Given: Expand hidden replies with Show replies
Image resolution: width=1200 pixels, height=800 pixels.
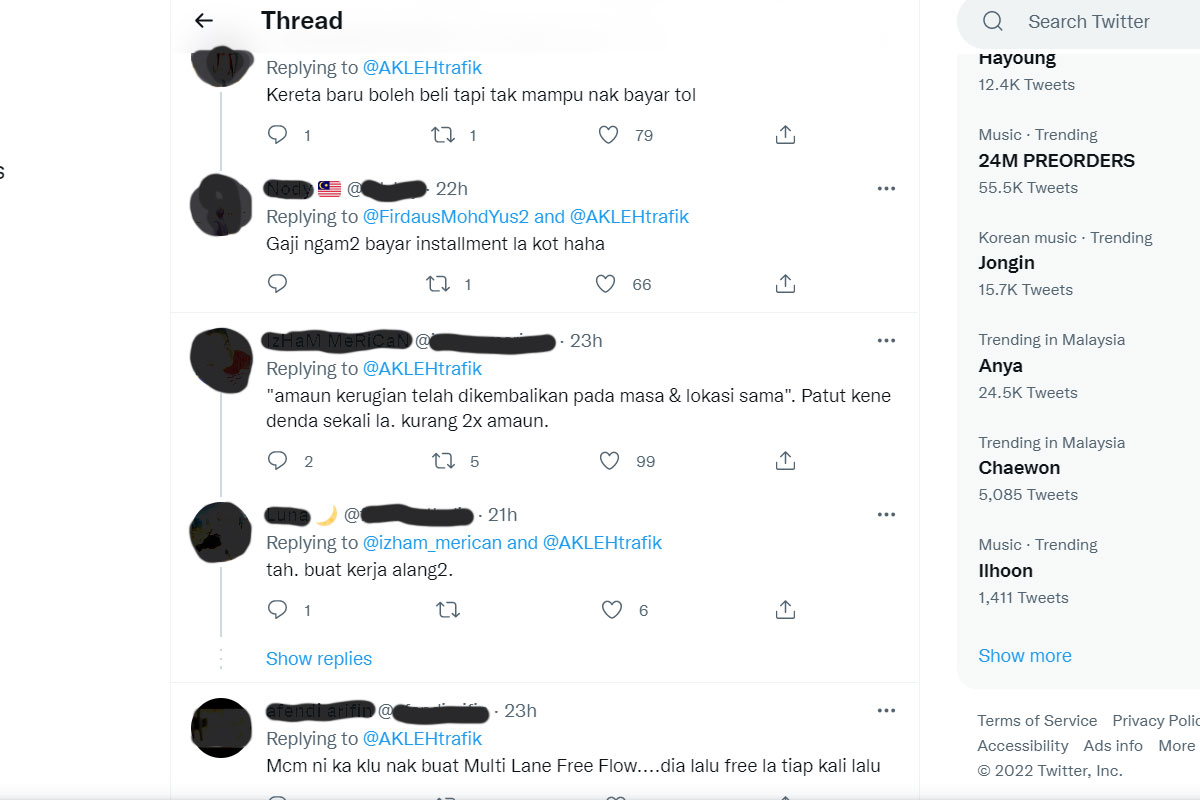Looking at the screenshot, I should (x=319, y=659).
